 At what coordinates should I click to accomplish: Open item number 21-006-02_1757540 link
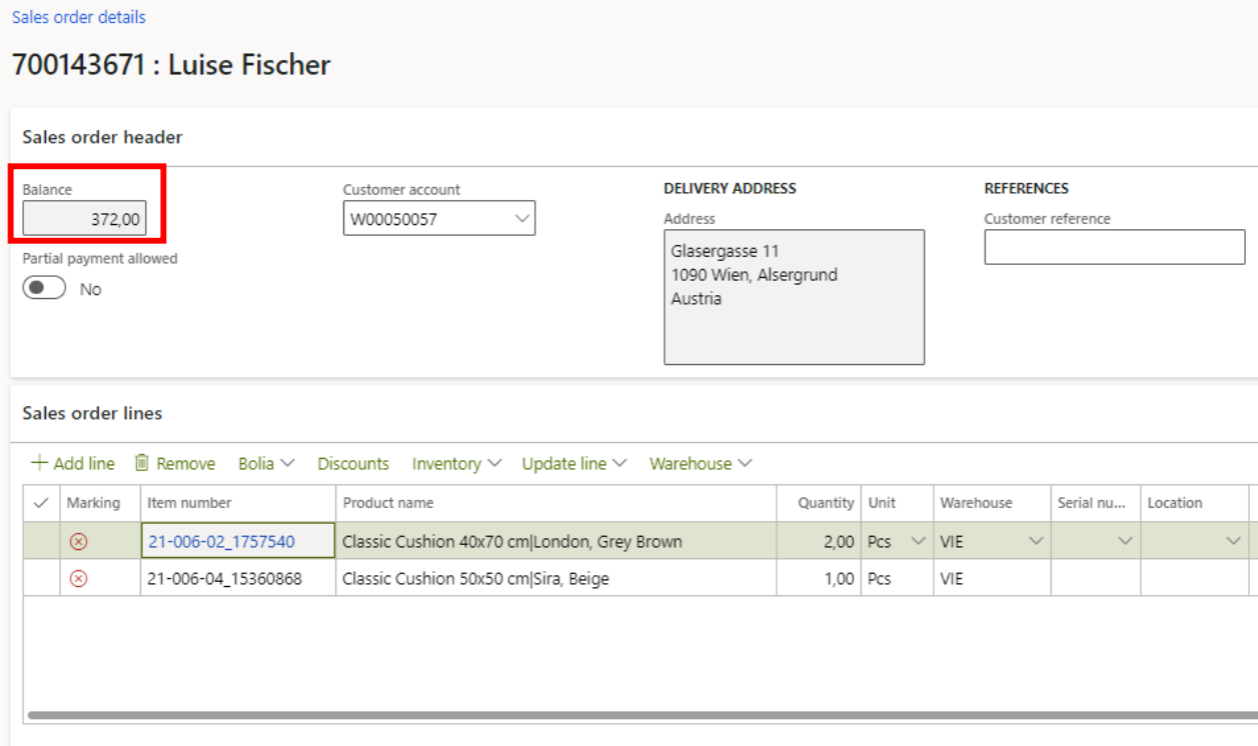tap(221, 541)
